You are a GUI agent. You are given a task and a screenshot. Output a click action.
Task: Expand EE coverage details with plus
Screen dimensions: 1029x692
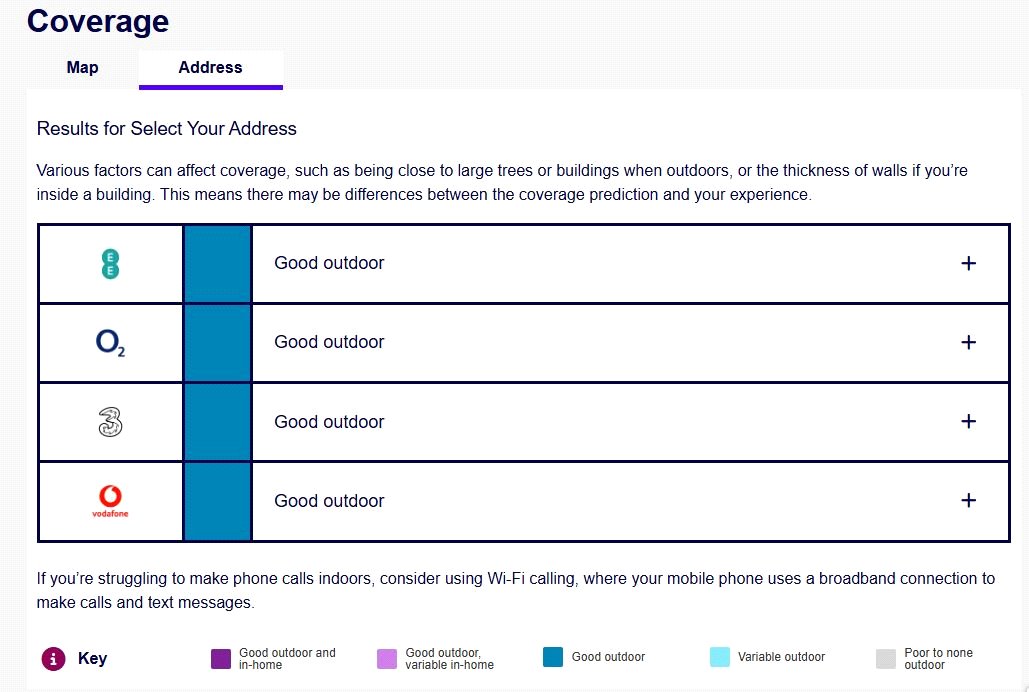tap(968, 264)
